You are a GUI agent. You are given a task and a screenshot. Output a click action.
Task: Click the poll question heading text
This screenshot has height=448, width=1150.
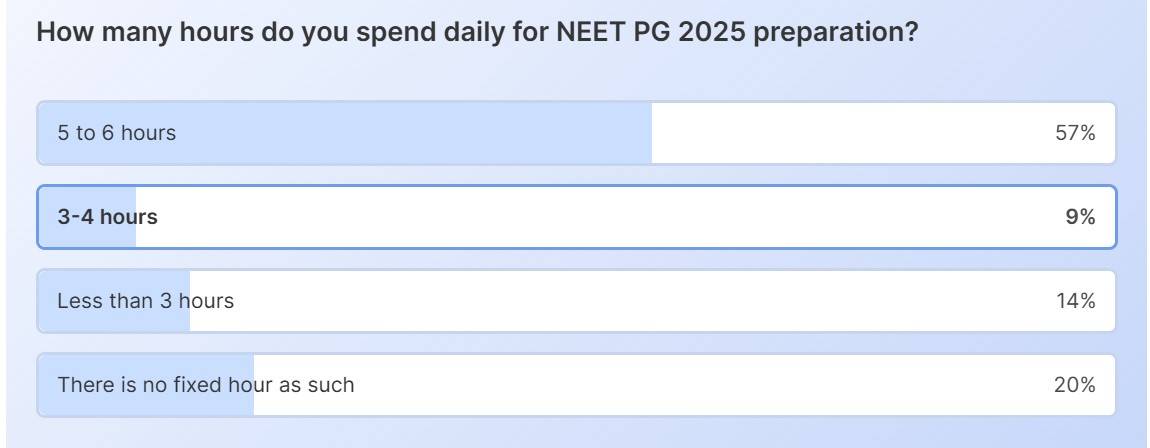(477, 32)
